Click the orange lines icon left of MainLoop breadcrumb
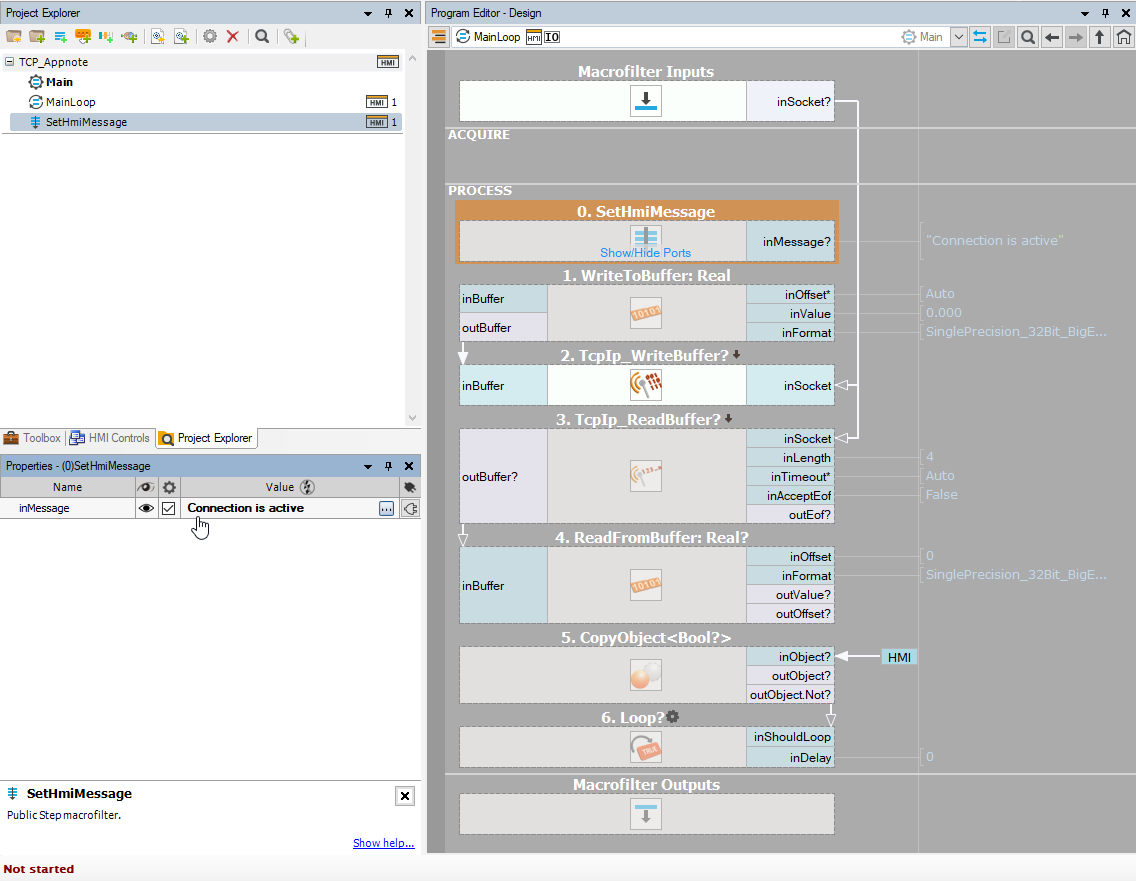Screen dimensions: 1136x881 439,37
